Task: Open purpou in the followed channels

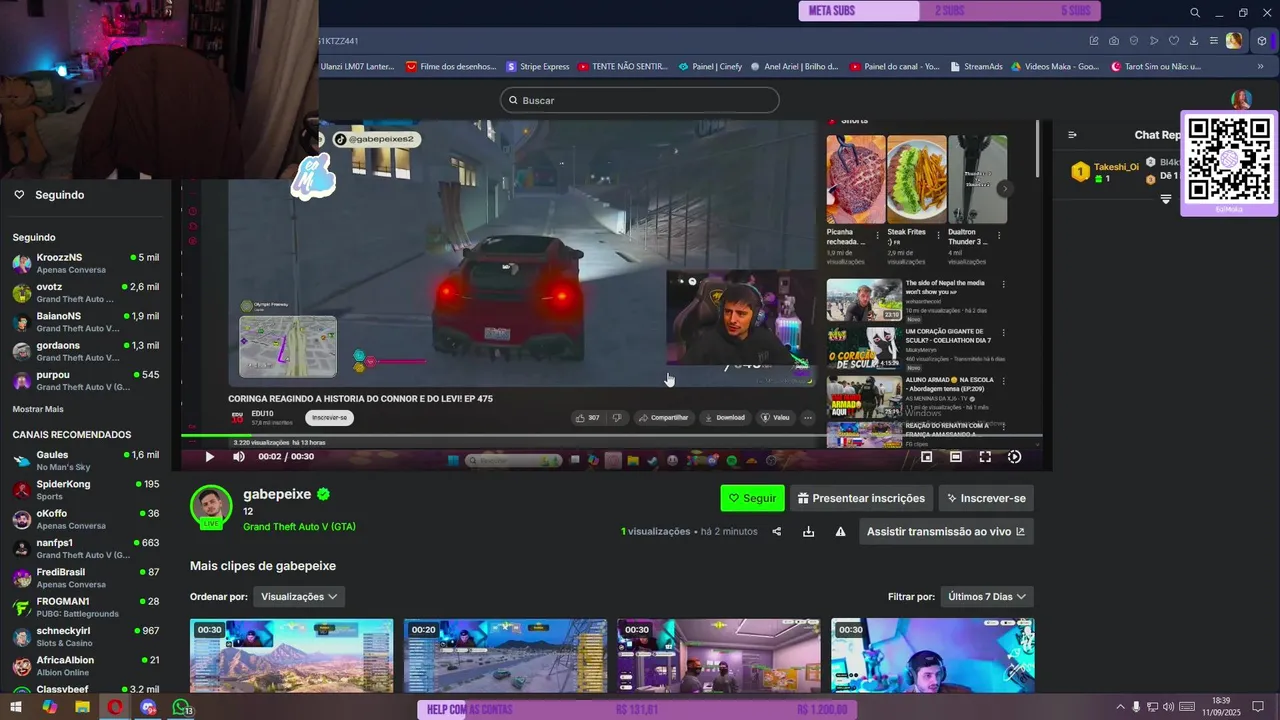Action: pyautogui.click(x=86, y=381)
